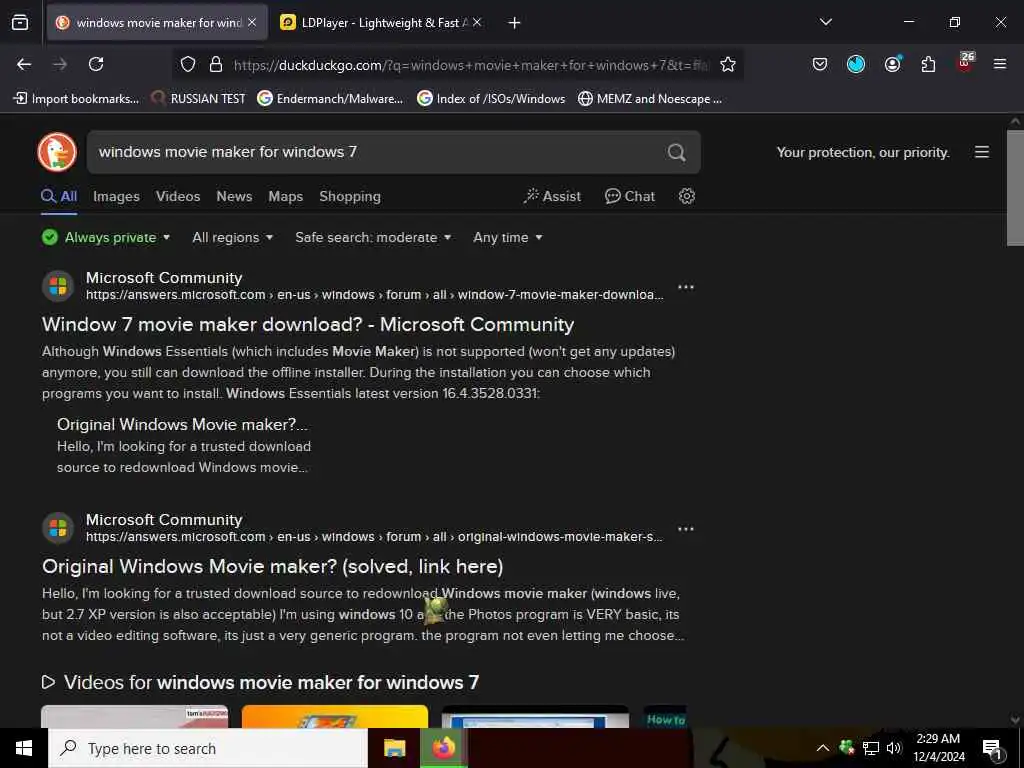Expand Any time filter dropdown
Image resolution: width=1024 pixels, height=768 pixels.
507,237
